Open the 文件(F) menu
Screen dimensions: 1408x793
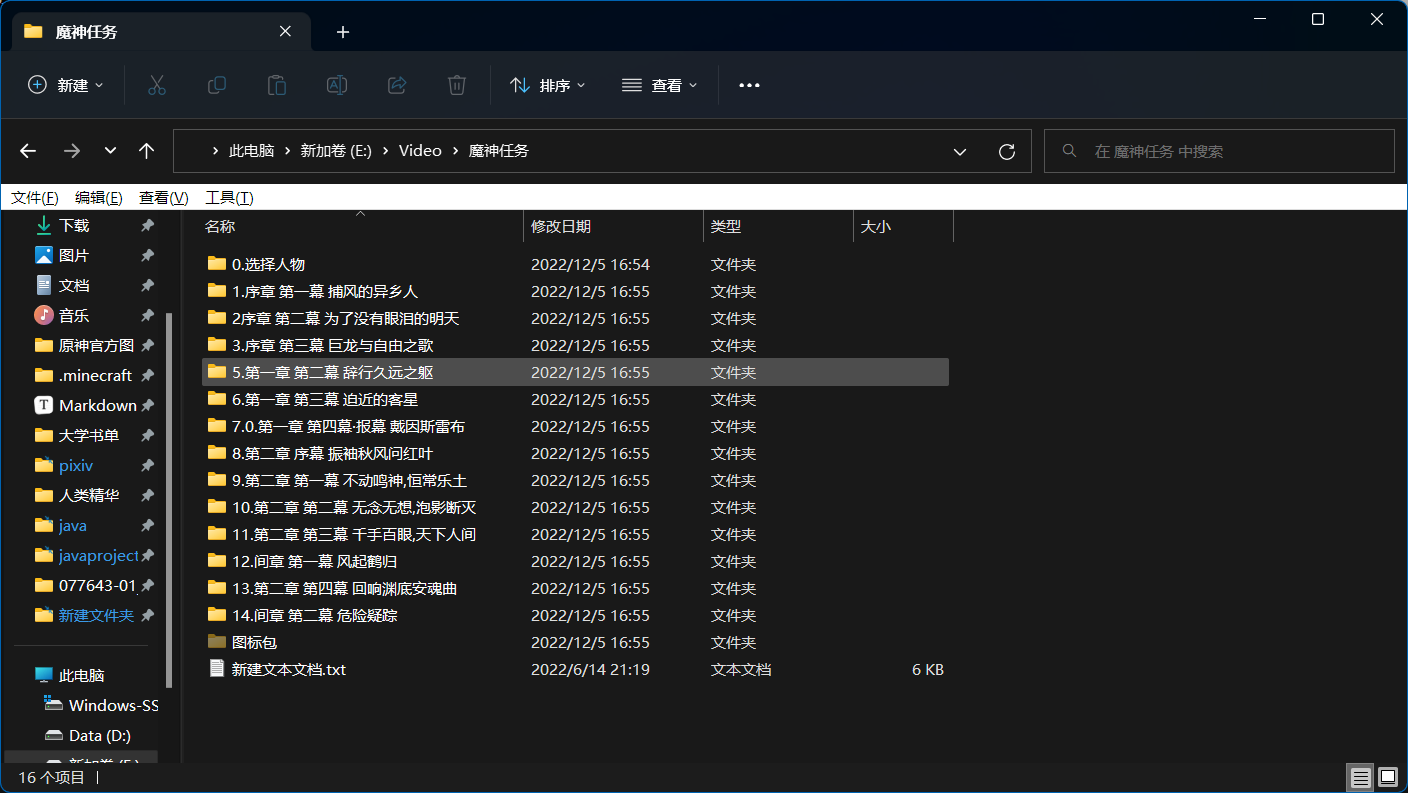coord(35,197)
